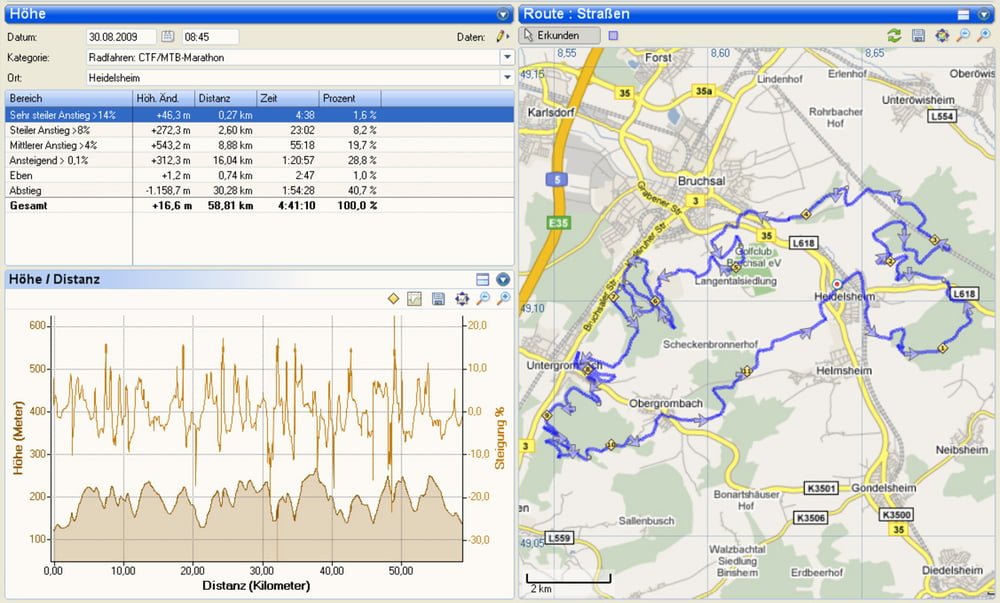Click the purple square map color swatch

coord(613,36)
